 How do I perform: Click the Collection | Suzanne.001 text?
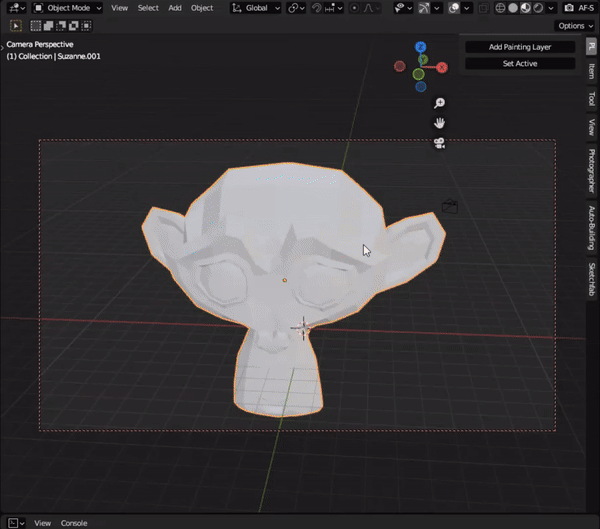point(59,56)
